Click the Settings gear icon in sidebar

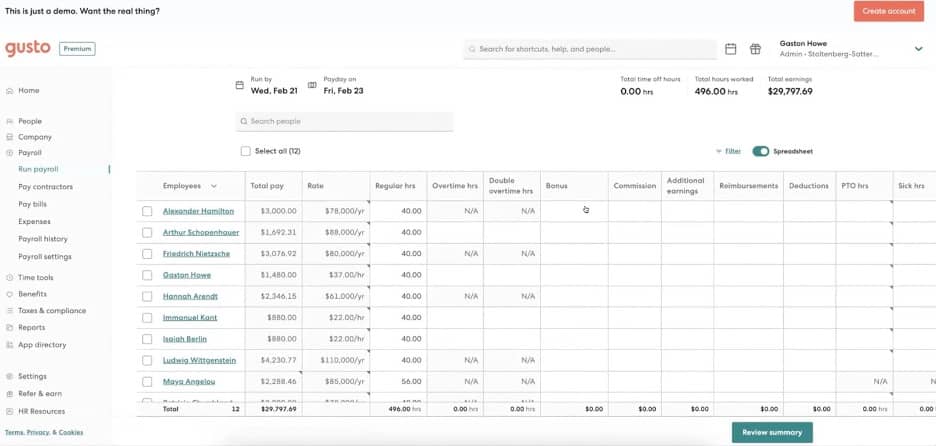coord(9,377)
